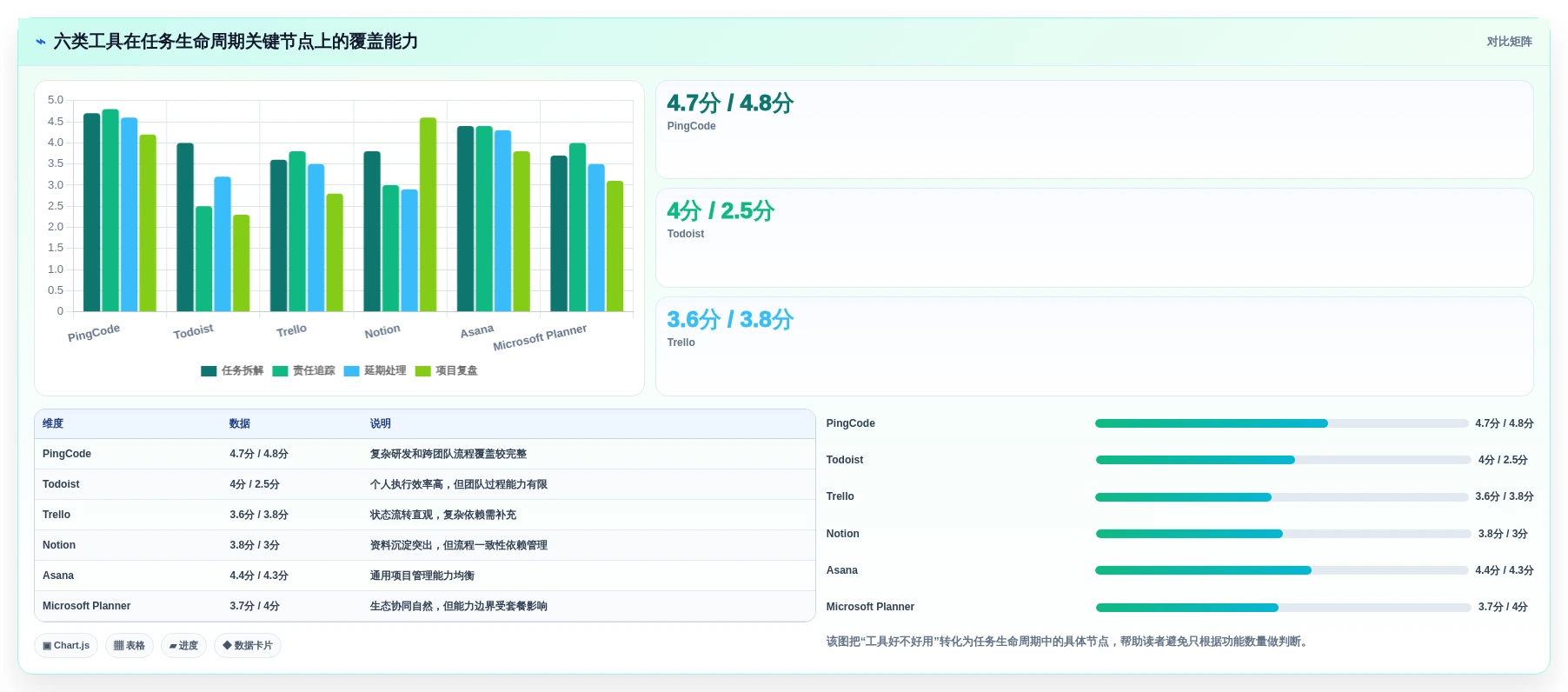The width and height of the screenshot is (1568, 692).
Task: Click the Todoist label under the chart
Action: click(x=193, y=331)
